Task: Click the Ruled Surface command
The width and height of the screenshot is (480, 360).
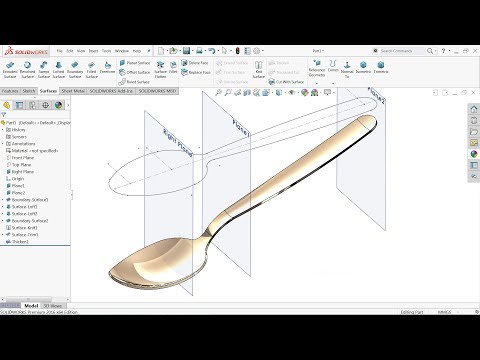Action: point(134,82)
